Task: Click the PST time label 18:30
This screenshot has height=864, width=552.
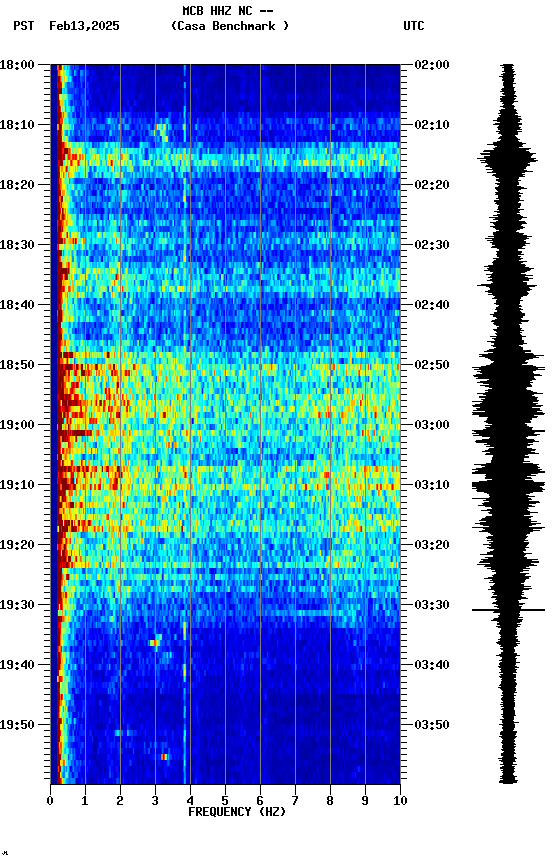Action: coord(17,245)
